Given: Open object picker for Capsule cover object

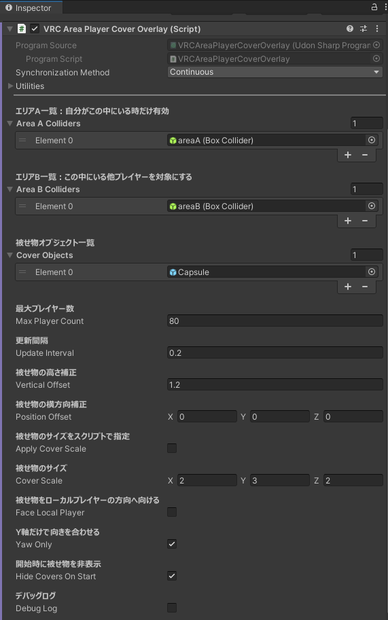Looking at the screenshot, I should 371,272.
